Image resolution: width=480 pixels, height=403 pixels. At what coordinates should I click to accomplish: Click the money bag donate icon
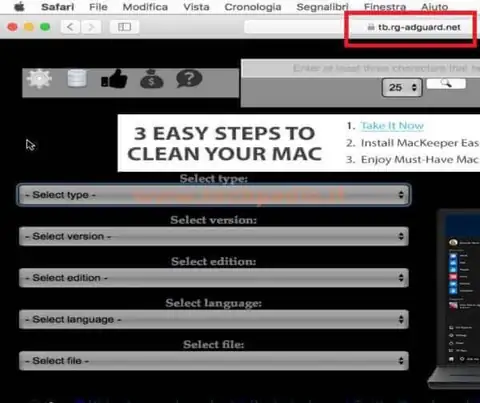click(152, 79)
